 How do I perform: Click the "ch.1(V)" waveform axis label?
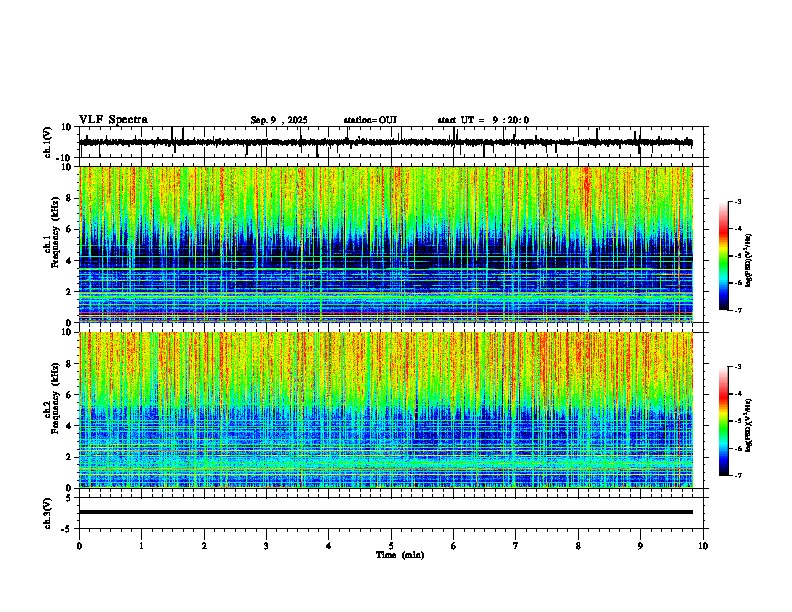pyautogui.click(x=48, y=142)
